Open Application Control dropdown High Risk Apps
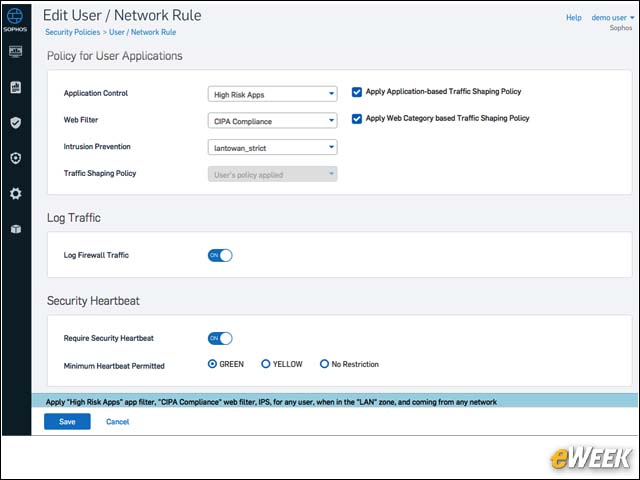The height and width of the screenshot is (480, 640). click(272, 94)
